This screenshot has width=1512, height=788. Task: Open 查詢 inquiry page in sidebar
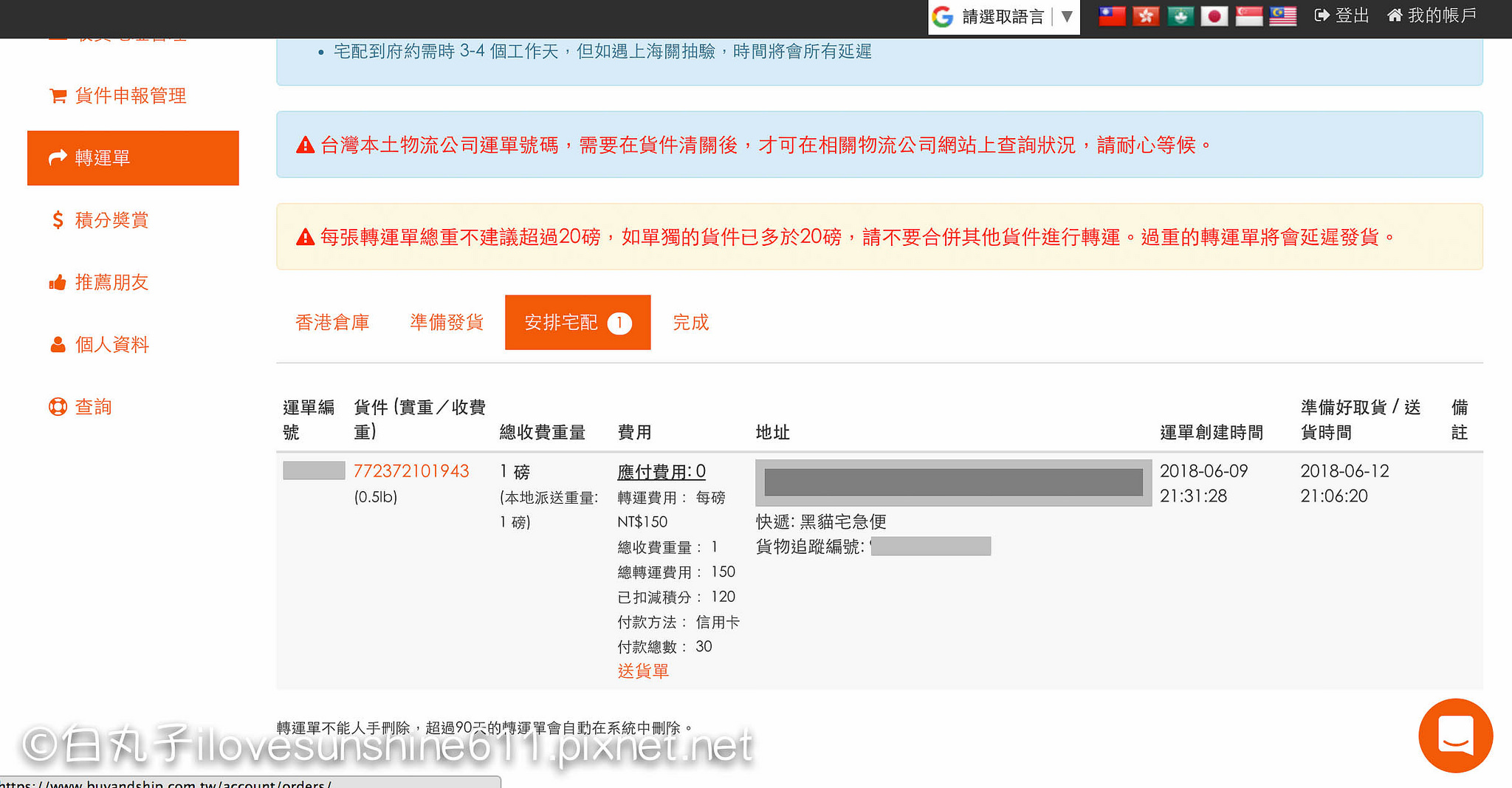click(x=93, y=407)
